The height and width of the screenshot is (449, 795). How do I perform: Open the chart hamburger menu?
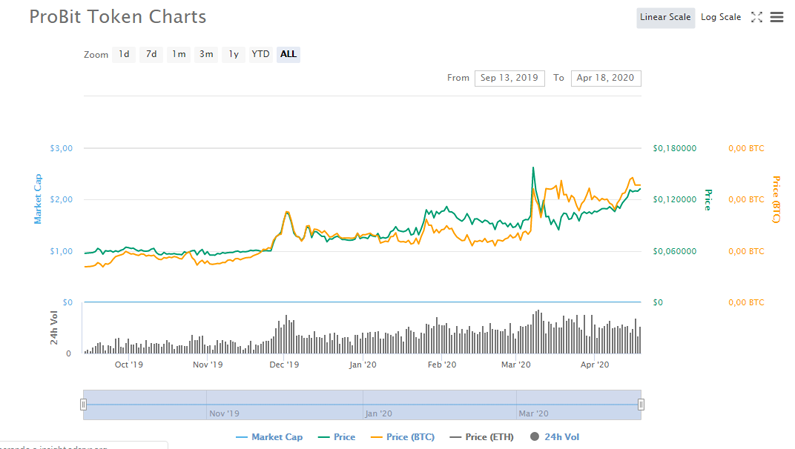click(x=777, y=17)
